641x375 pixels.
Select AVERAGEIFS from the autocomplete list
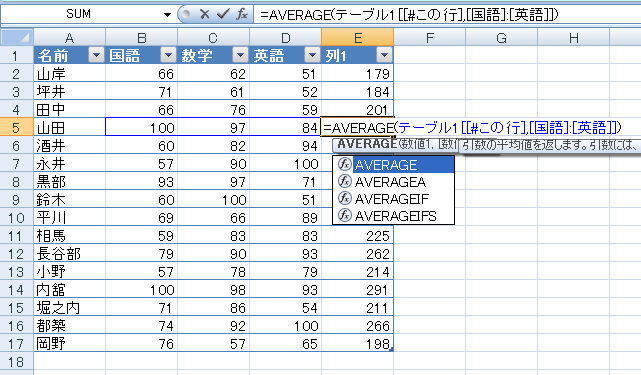tap(394, 216)
